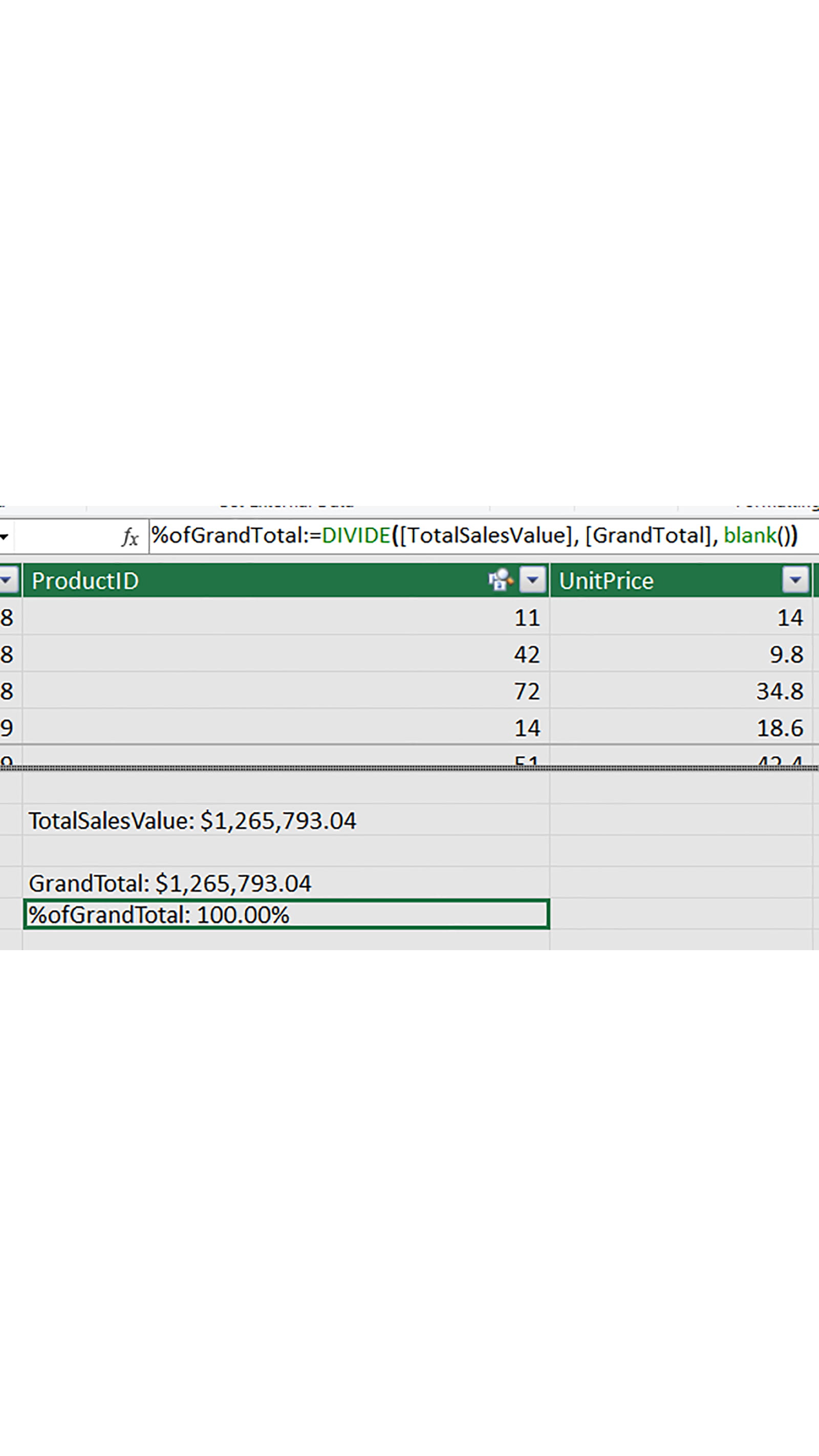Screen dimensions: 819x1456
Task: Click the dotted splitter above calculation area
Action: [x=409, y=768]
